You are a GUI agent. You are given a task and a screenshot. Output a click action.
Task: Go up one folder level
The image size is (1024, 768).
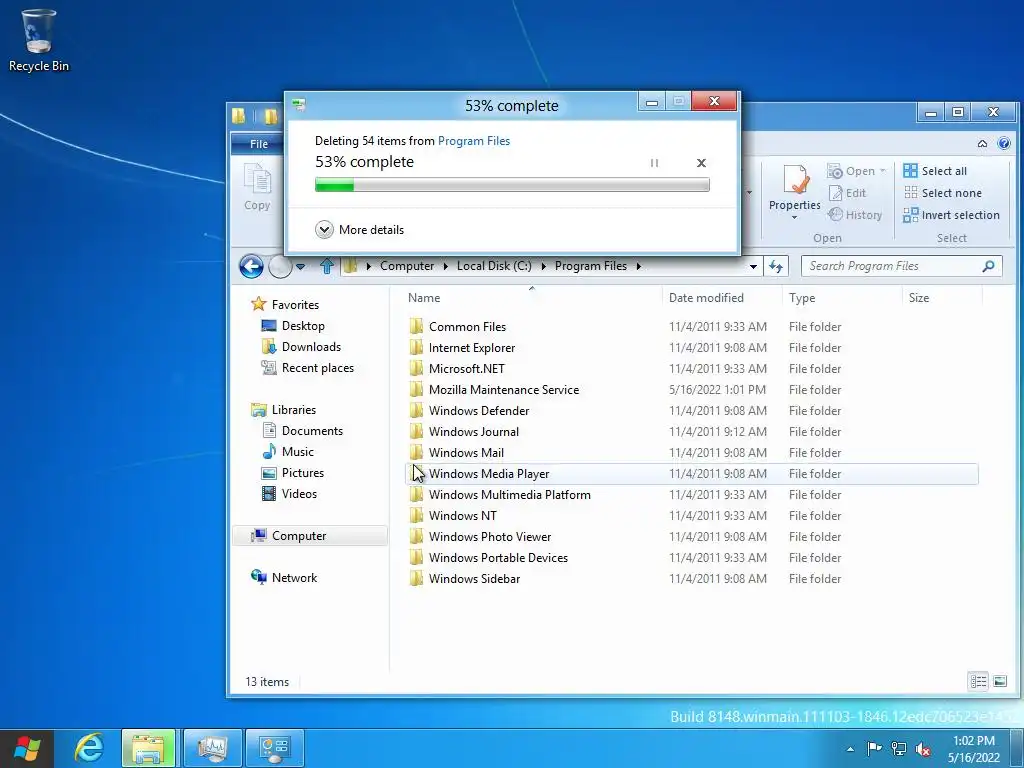(x=327, y=266)
